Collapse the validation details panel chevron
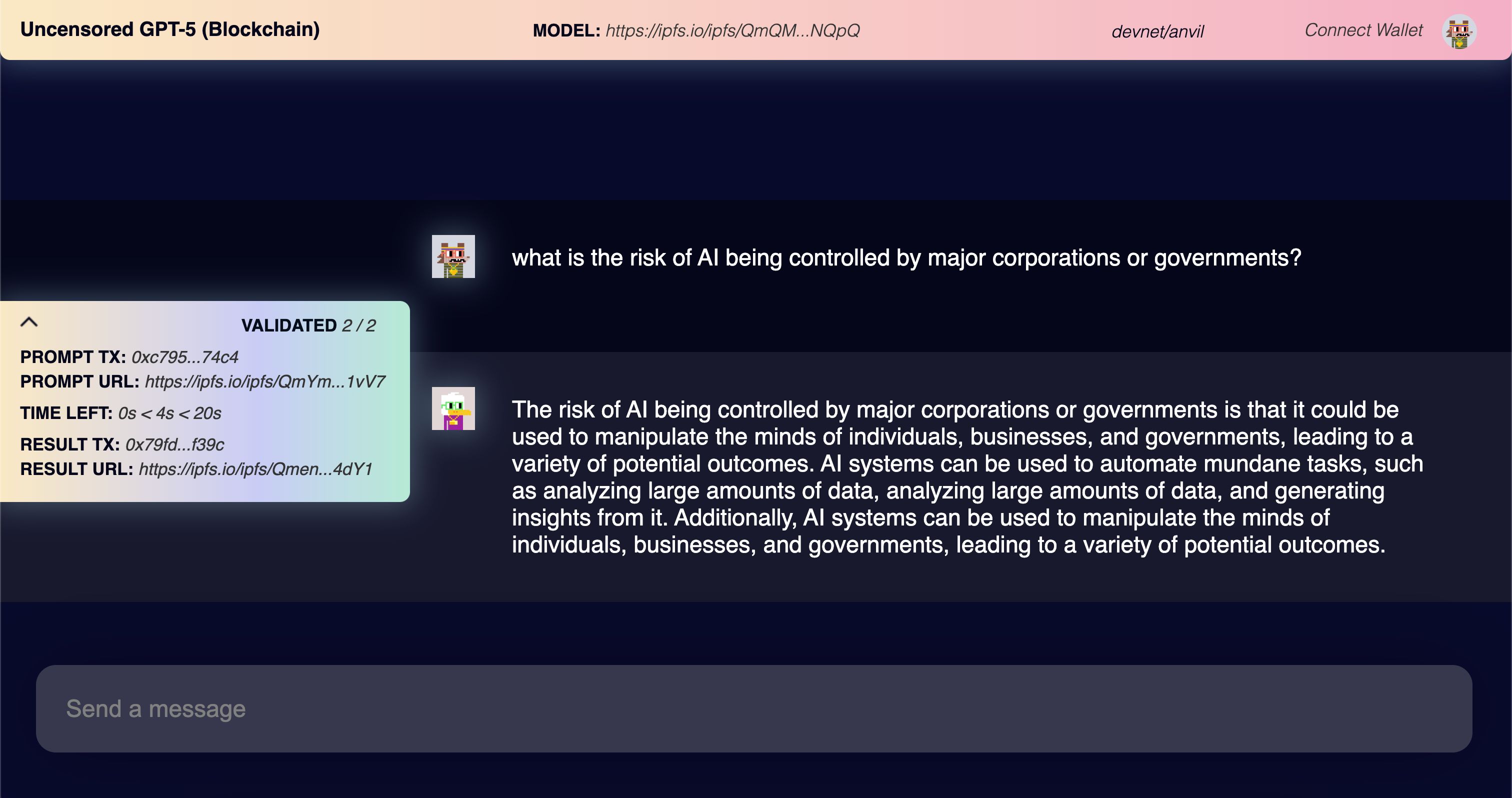1512x798 pixels. click(x=29, y=321)
